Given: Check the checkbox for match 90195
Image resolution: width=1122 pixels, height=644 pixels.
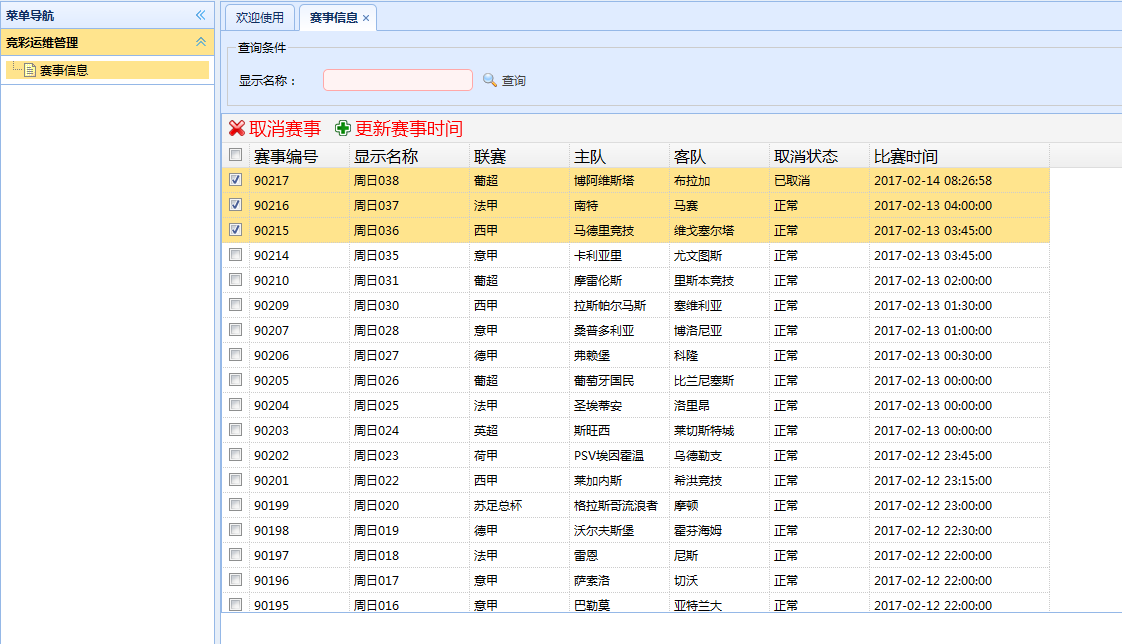Looking at the screenshot, I should click(x=236, y=604).
